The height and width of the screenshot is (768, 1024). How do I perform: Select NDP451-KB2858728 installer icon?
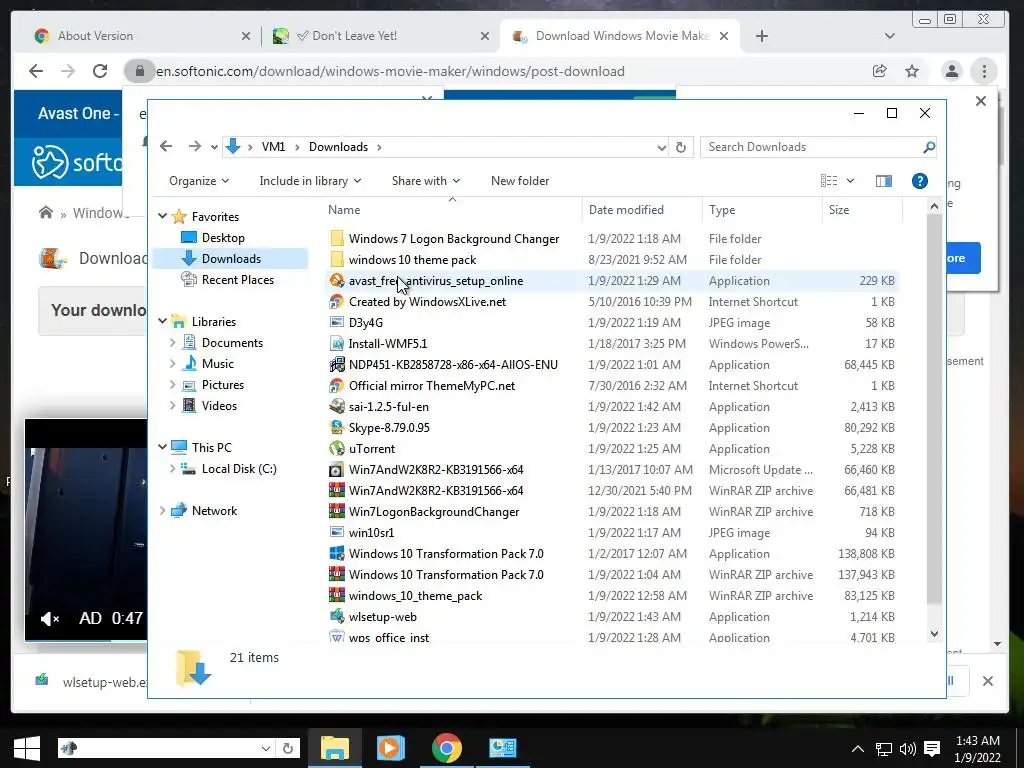point(337,364)
